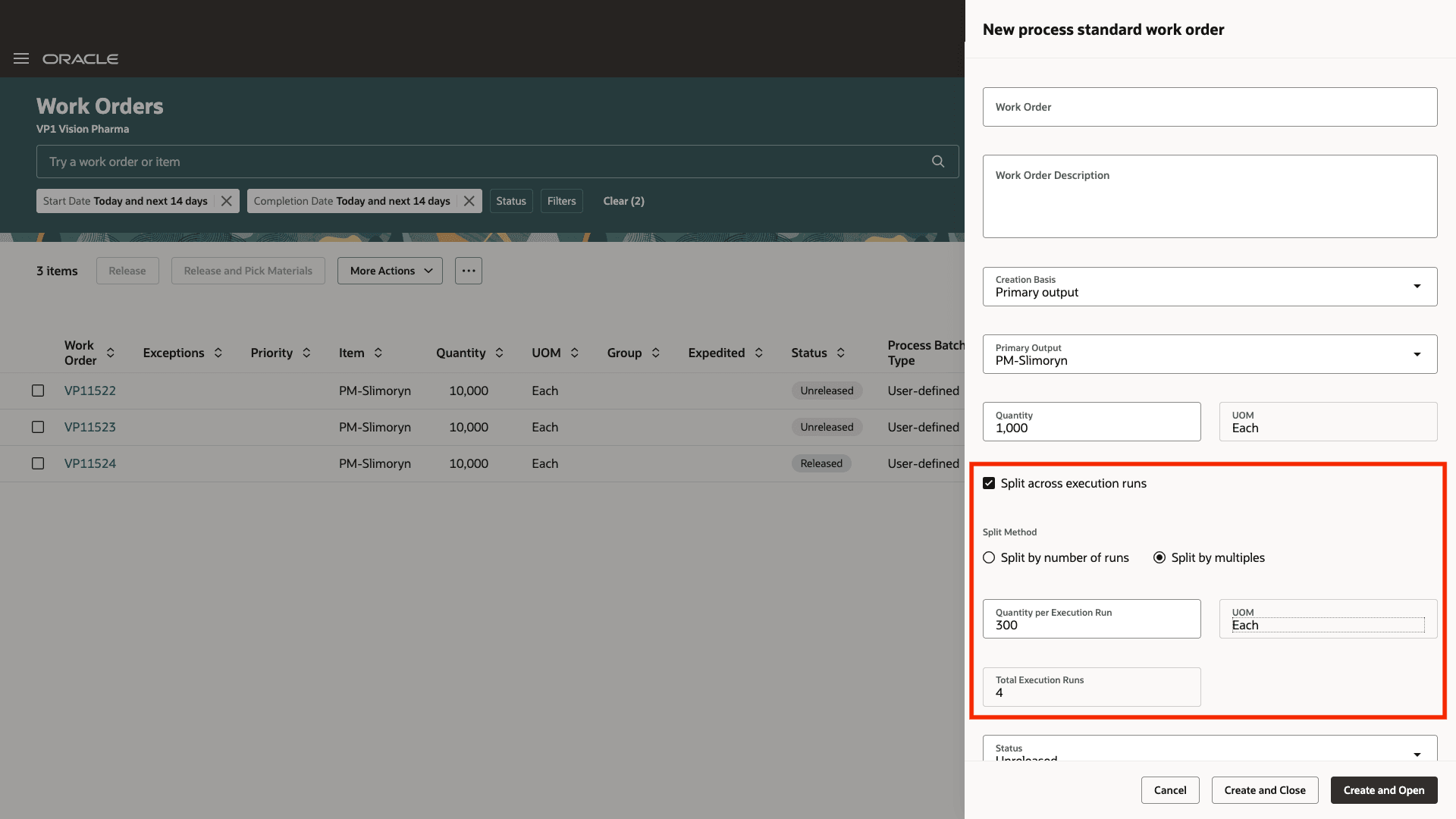This screenshot has width=1456, height=819.
Task: Click into the Work Order input field
Action: [x=1209, y=107]
